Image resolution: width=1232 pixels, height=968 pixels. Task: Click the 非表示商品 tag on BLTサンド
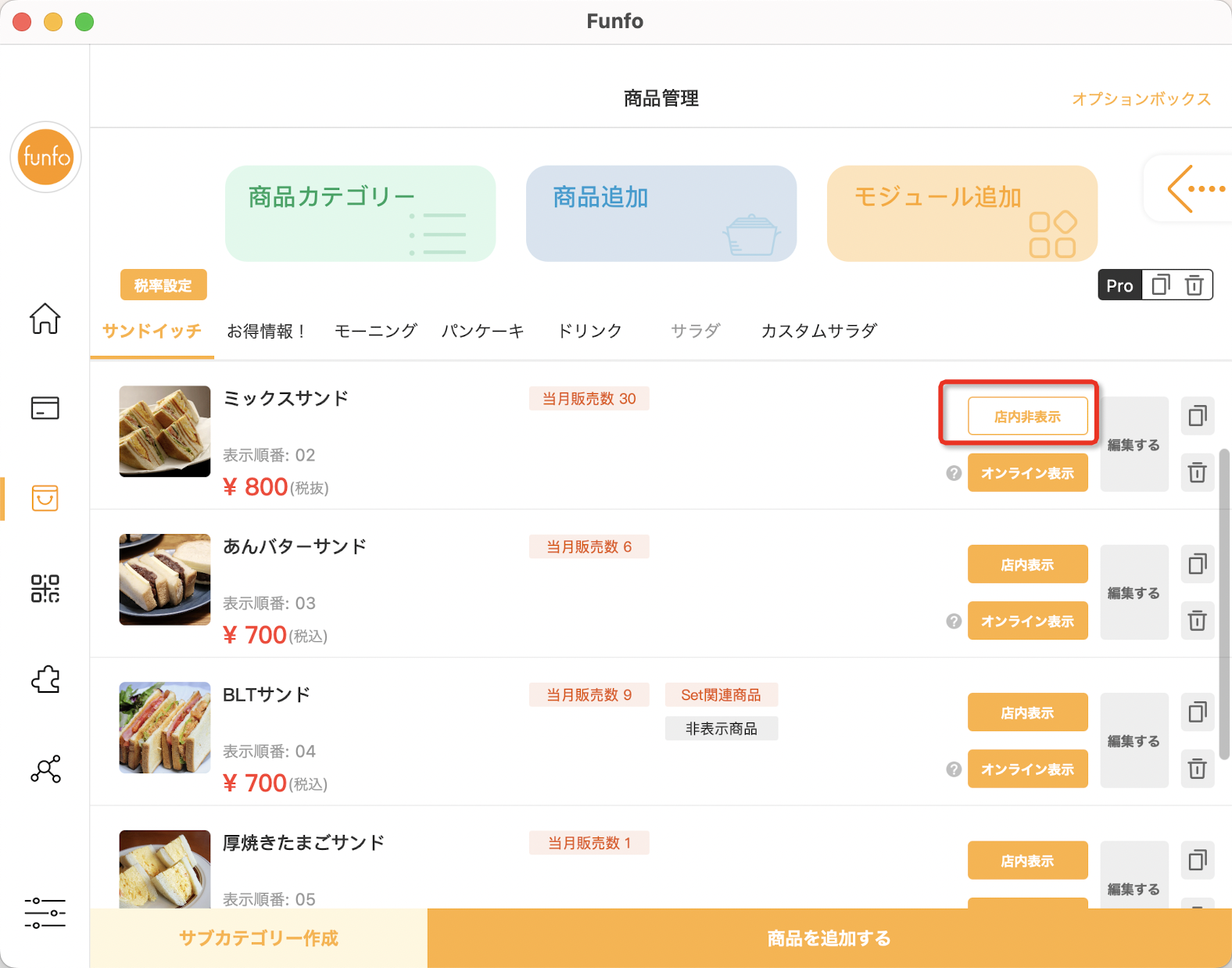point(721,729)
